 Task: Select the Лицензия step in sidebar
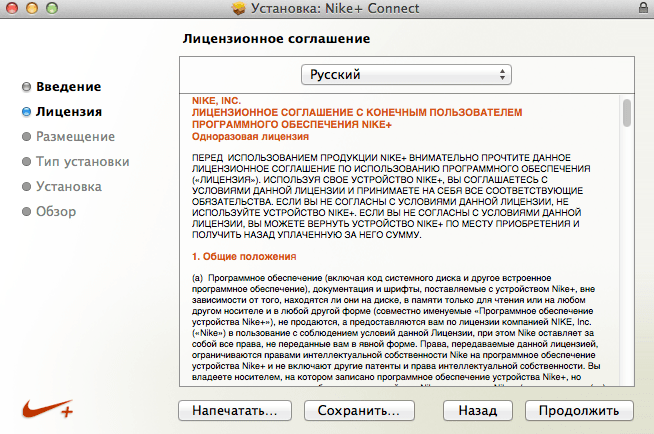[69, 112]
